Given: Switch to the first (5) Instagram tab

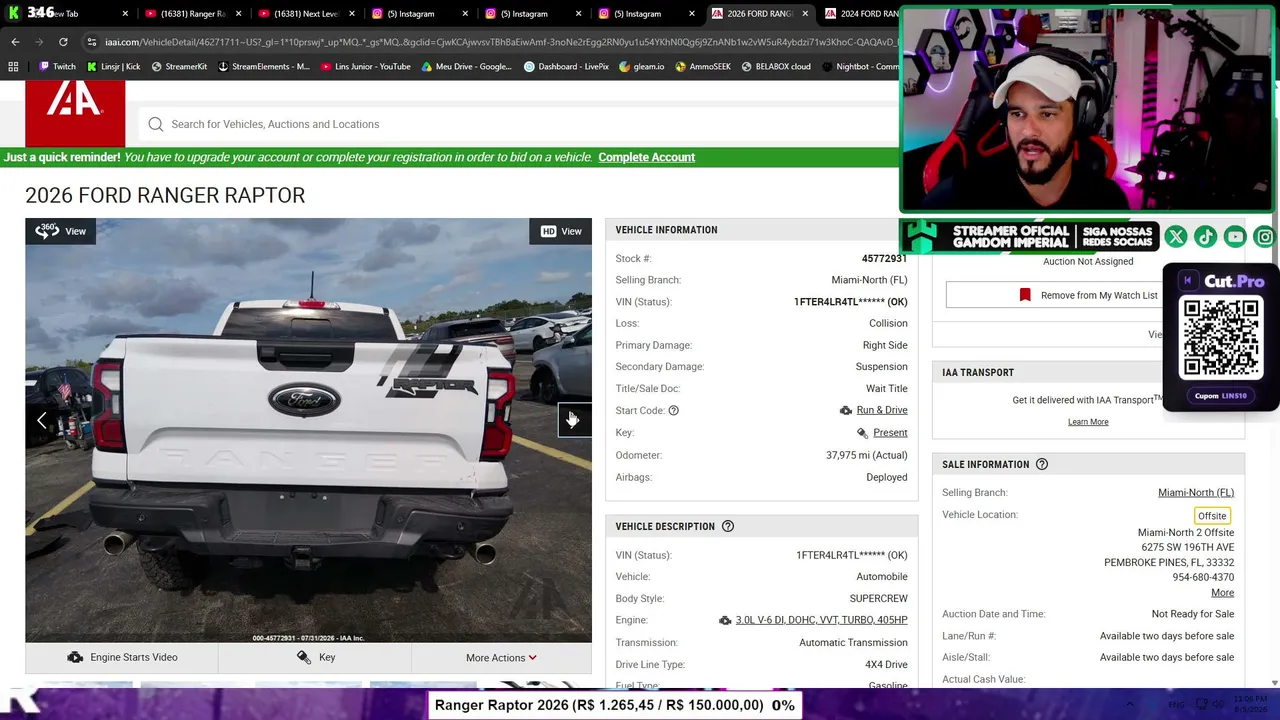Looking at the screenshot, I should (410, 14).
